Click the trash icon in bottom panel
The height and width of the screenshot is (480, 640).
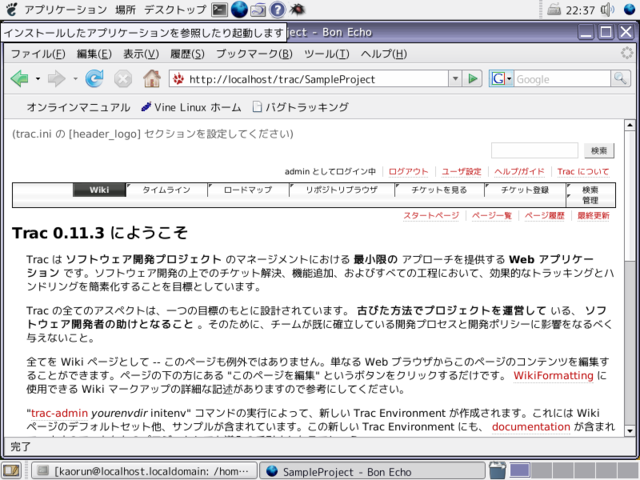tap(497, 470)
